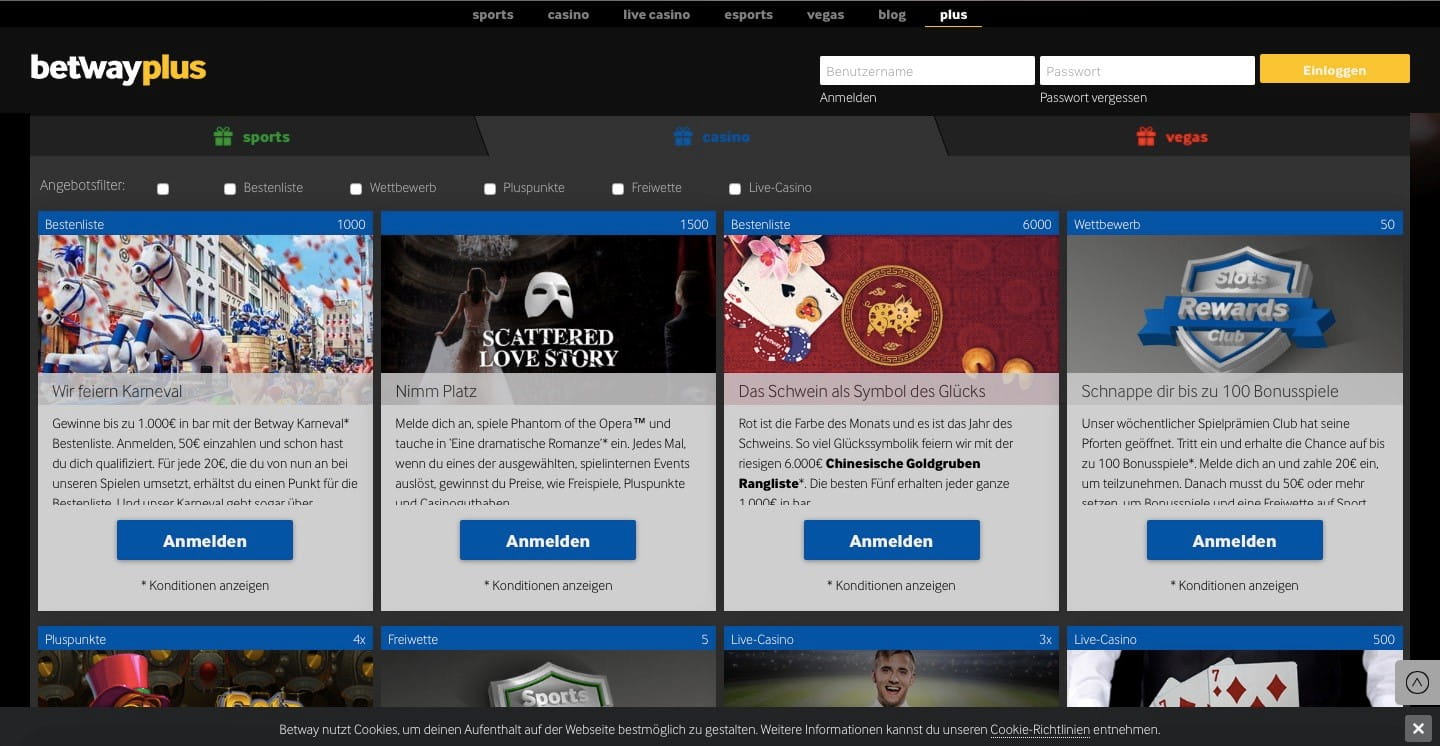Click the scroll-to-top arrow icon

point(1417,682)
